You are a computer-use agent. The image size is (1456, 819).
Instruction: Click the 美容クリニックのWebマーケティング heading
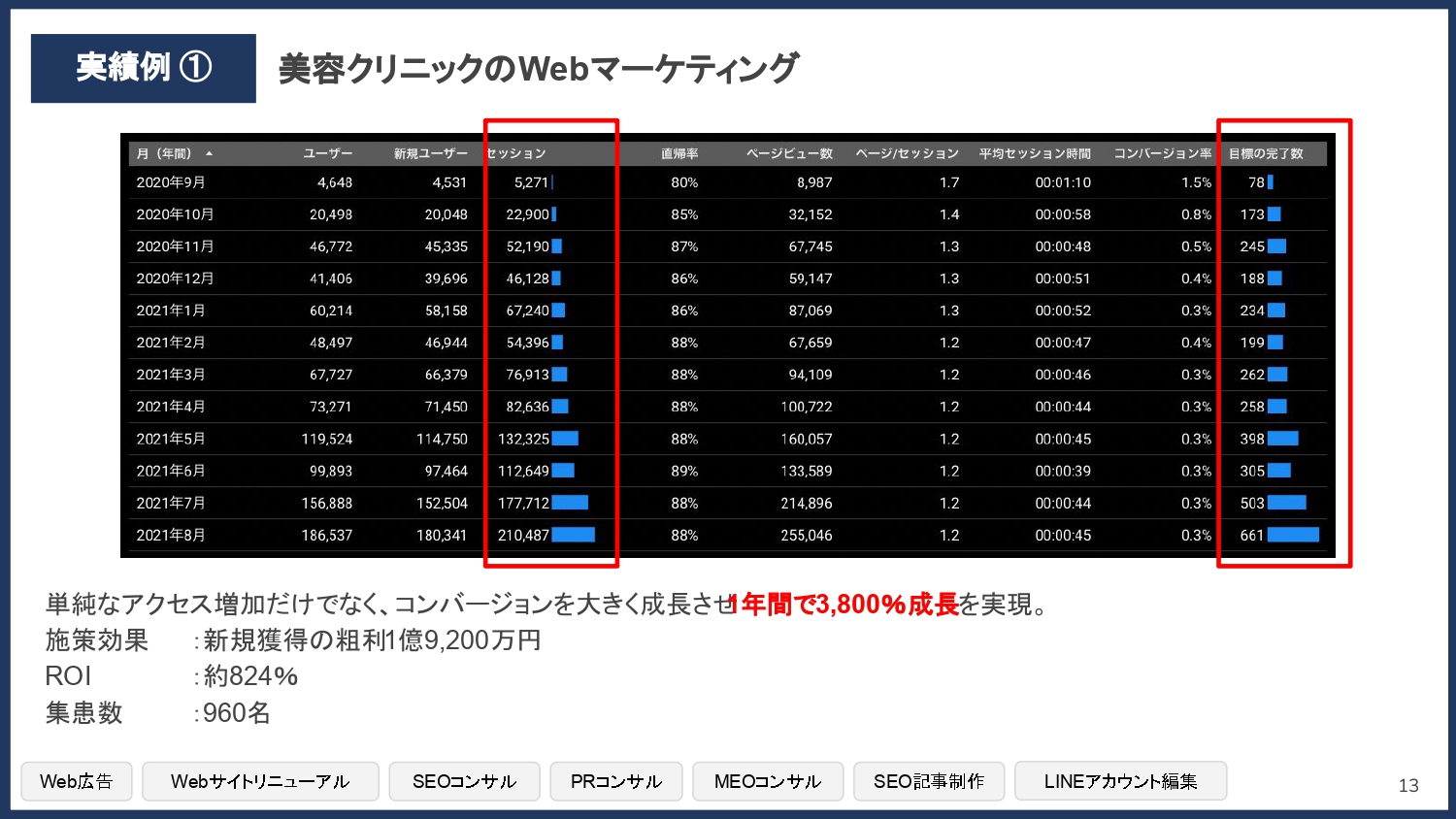tap(539, 69)
